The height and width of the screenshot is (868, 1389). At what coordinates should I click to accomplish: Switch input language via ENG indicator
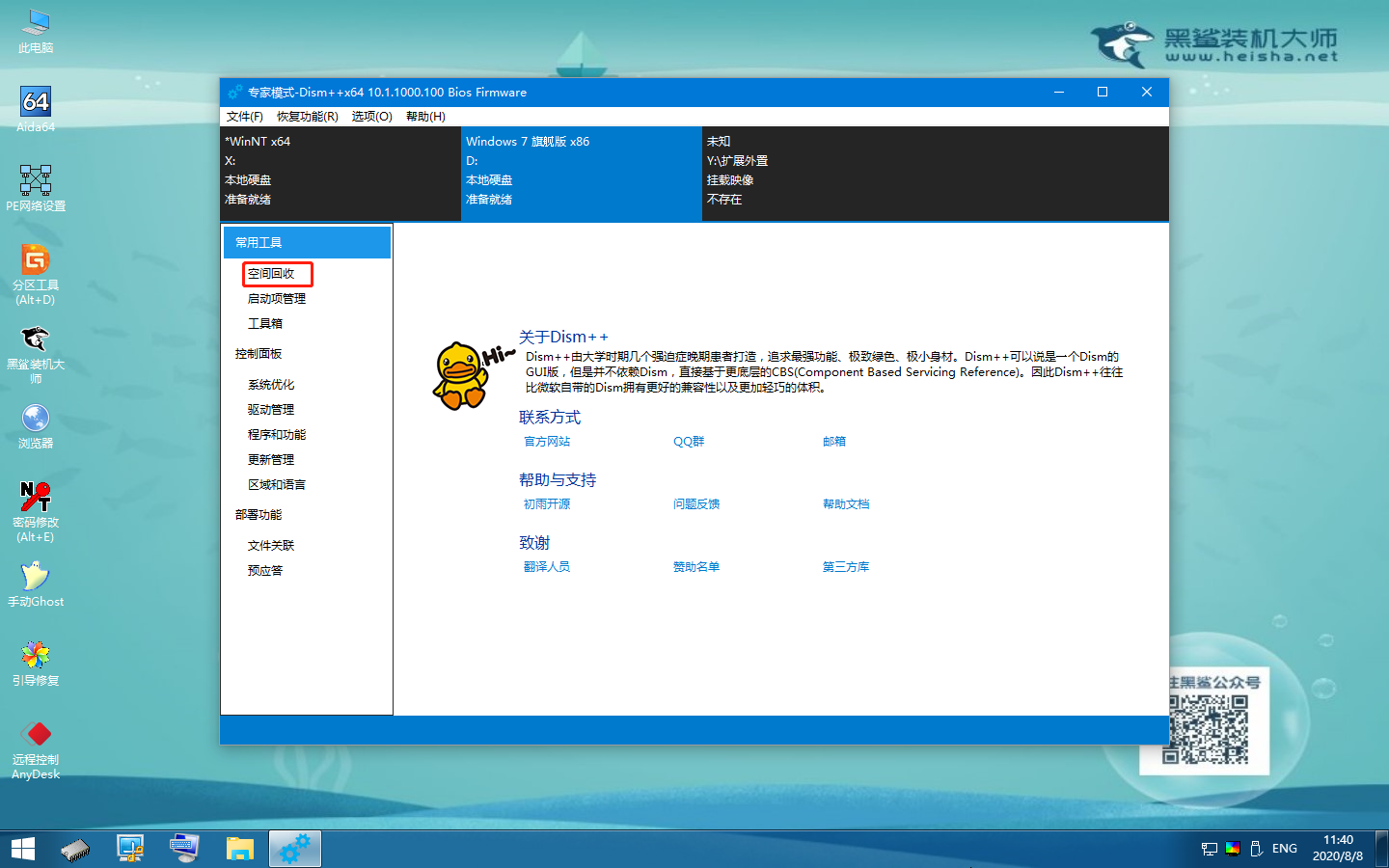1285,849
